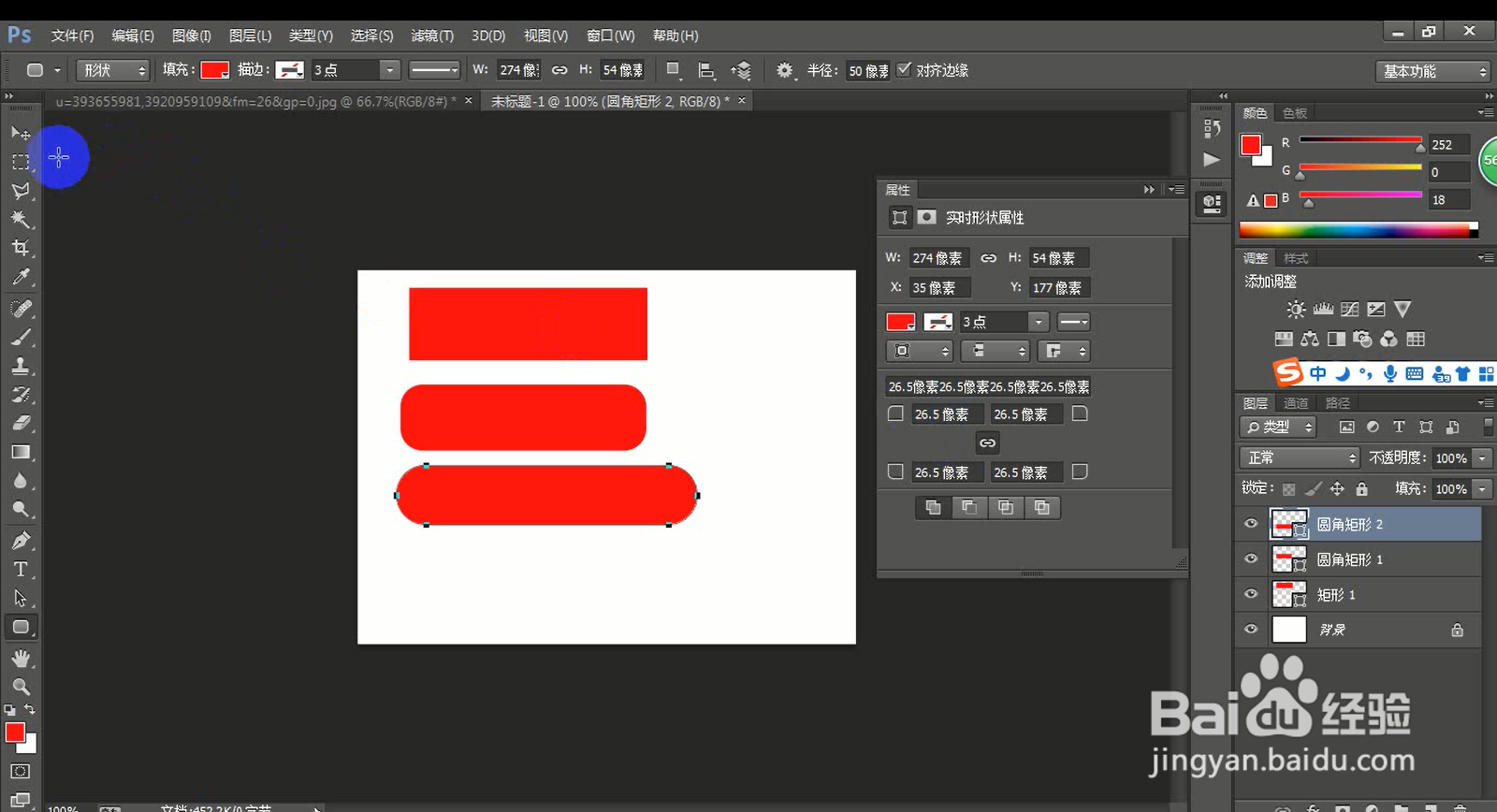Click the Levels adjustment icon
This screenshot has height=812, width=1497.
click(x=1323, y=309)
